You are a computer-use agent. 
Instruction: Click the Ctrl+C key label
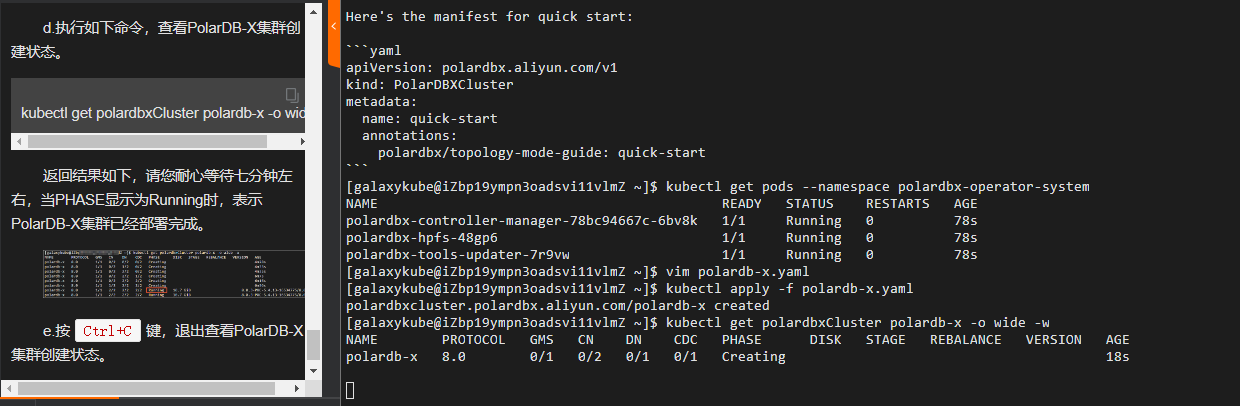point(108,331)
